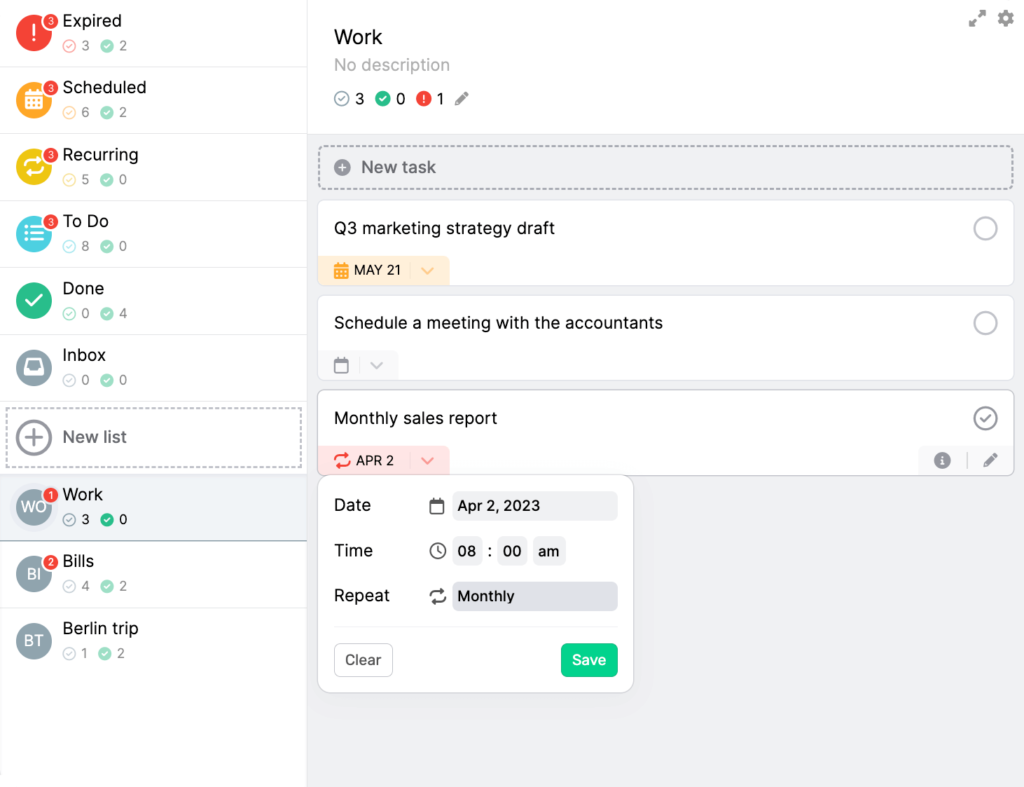Open the Expired list icon

33,33
